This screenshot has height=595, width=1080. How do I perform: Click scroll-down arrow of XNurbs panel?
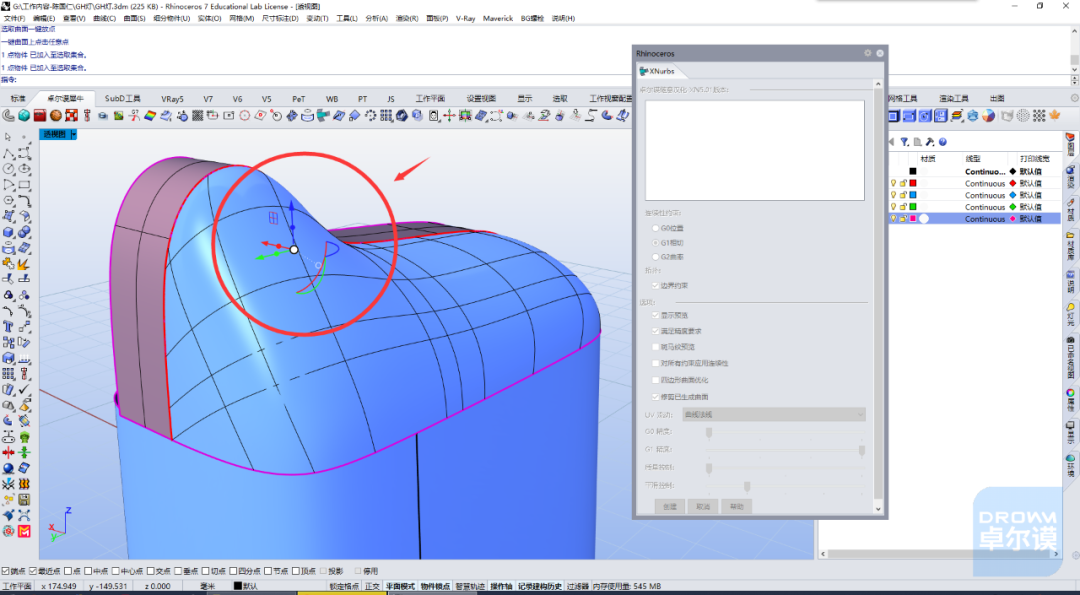(878, 509)
